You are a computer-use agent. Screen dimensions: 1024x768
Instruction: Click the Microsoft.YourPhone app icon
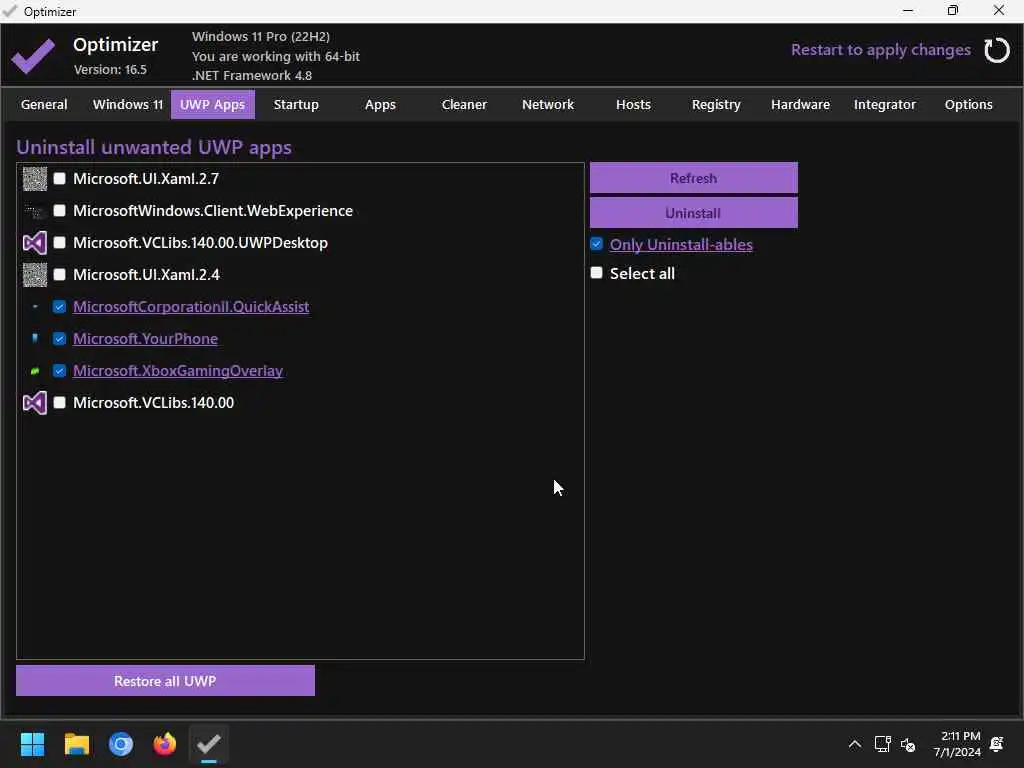point(35,338)
